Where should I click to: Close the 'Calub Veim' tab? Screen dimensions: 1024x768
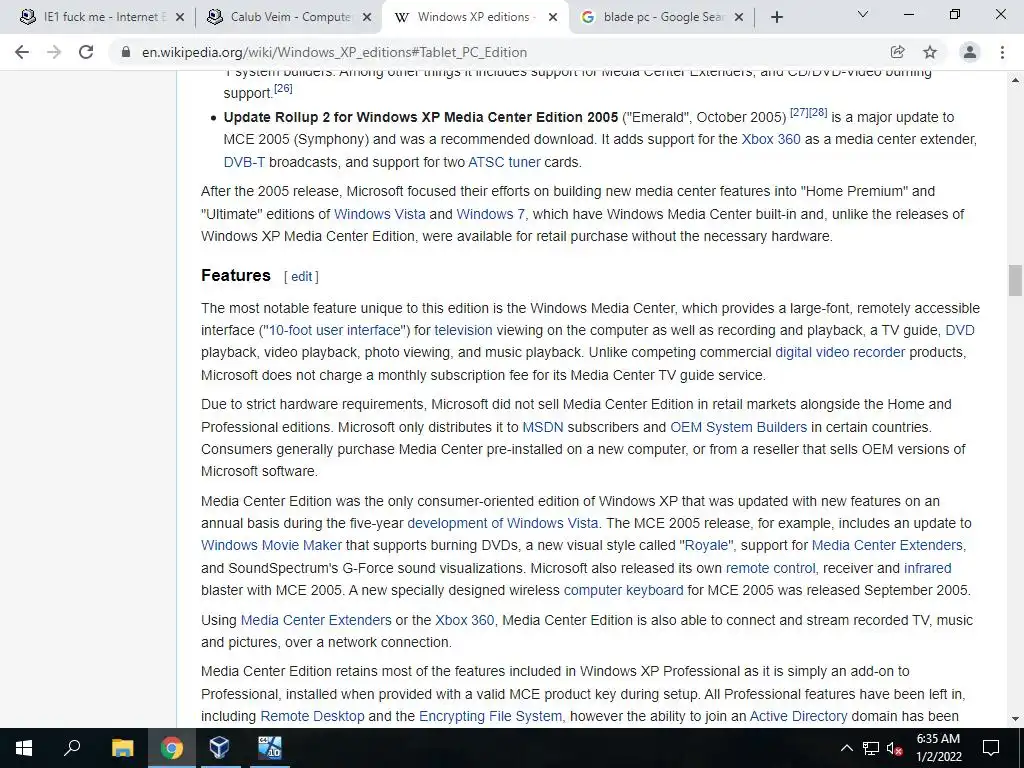[367, 17]
